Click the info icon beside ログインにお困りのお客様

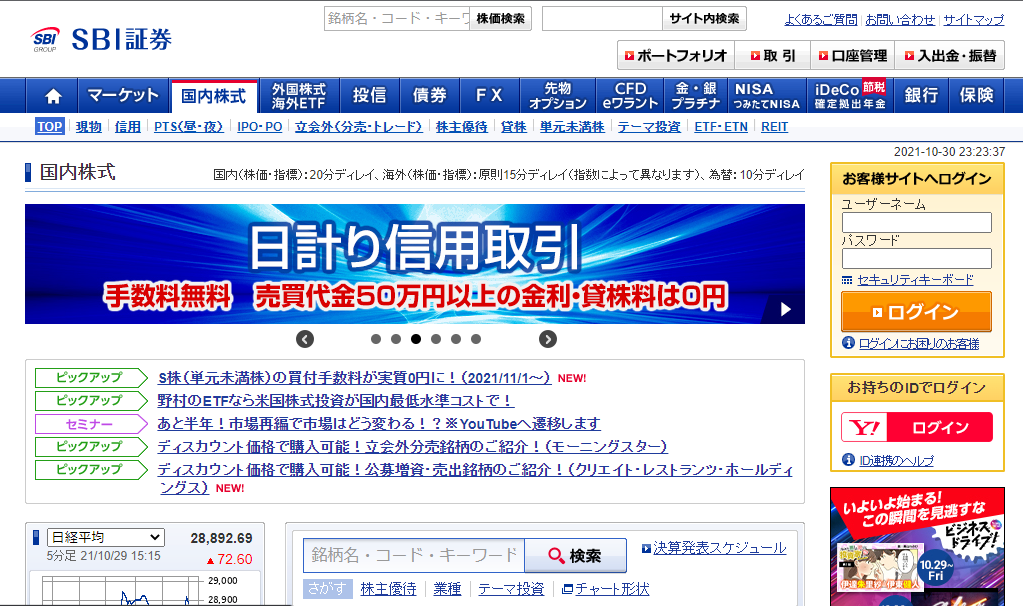848,342
